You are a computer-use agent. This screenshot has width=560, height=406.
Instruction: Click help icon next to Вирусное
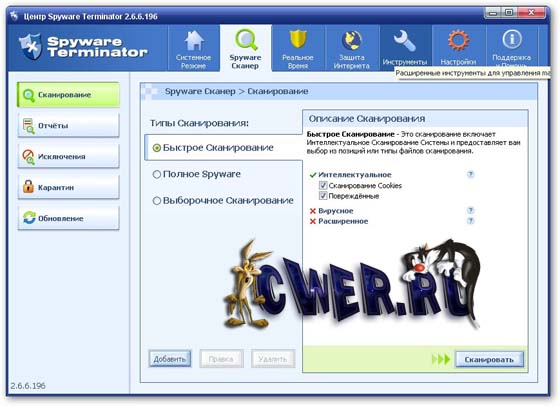pyautogui.click(x=471, y=210)
